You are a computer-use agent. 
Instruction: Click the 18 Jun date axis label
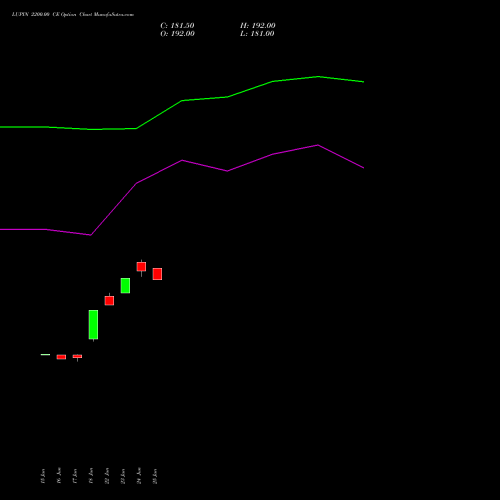point(91,476)
